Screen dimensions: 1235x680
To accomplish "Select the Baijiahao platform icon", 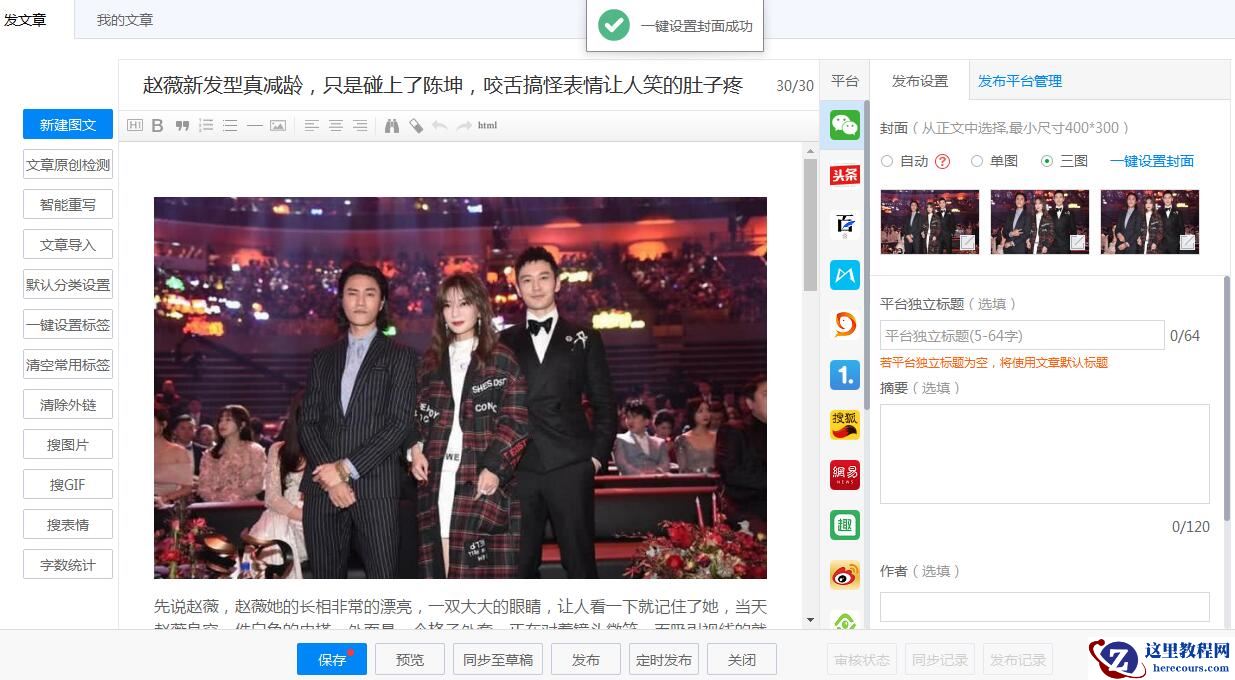I will click(845, 225).
